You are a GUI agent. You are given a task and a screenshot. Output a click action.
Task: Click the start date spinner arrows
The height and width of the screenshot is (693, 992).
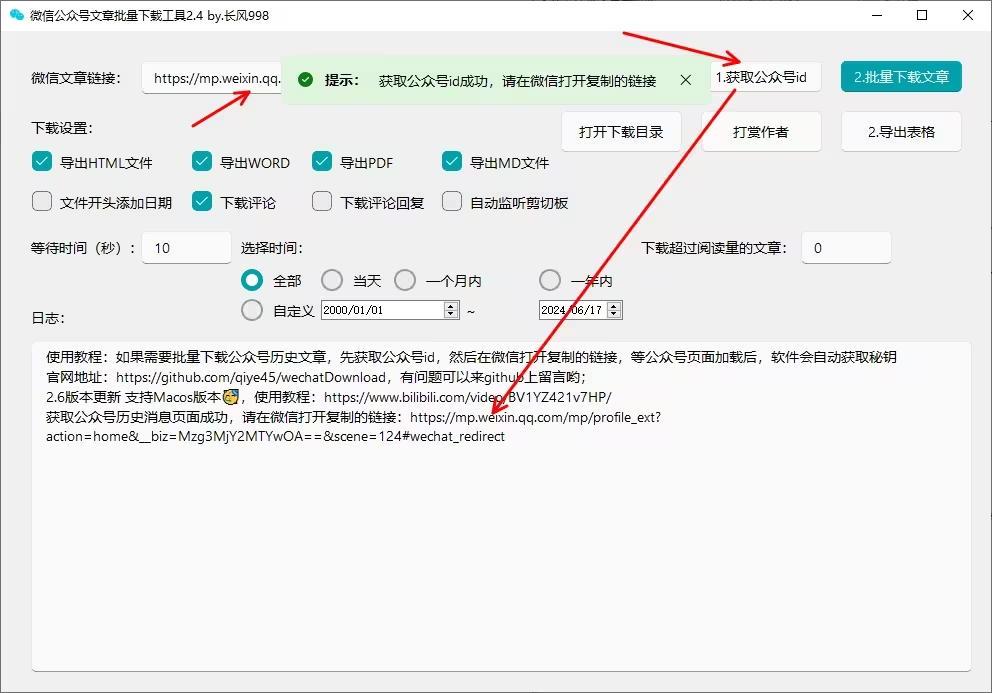coord(450,311)
